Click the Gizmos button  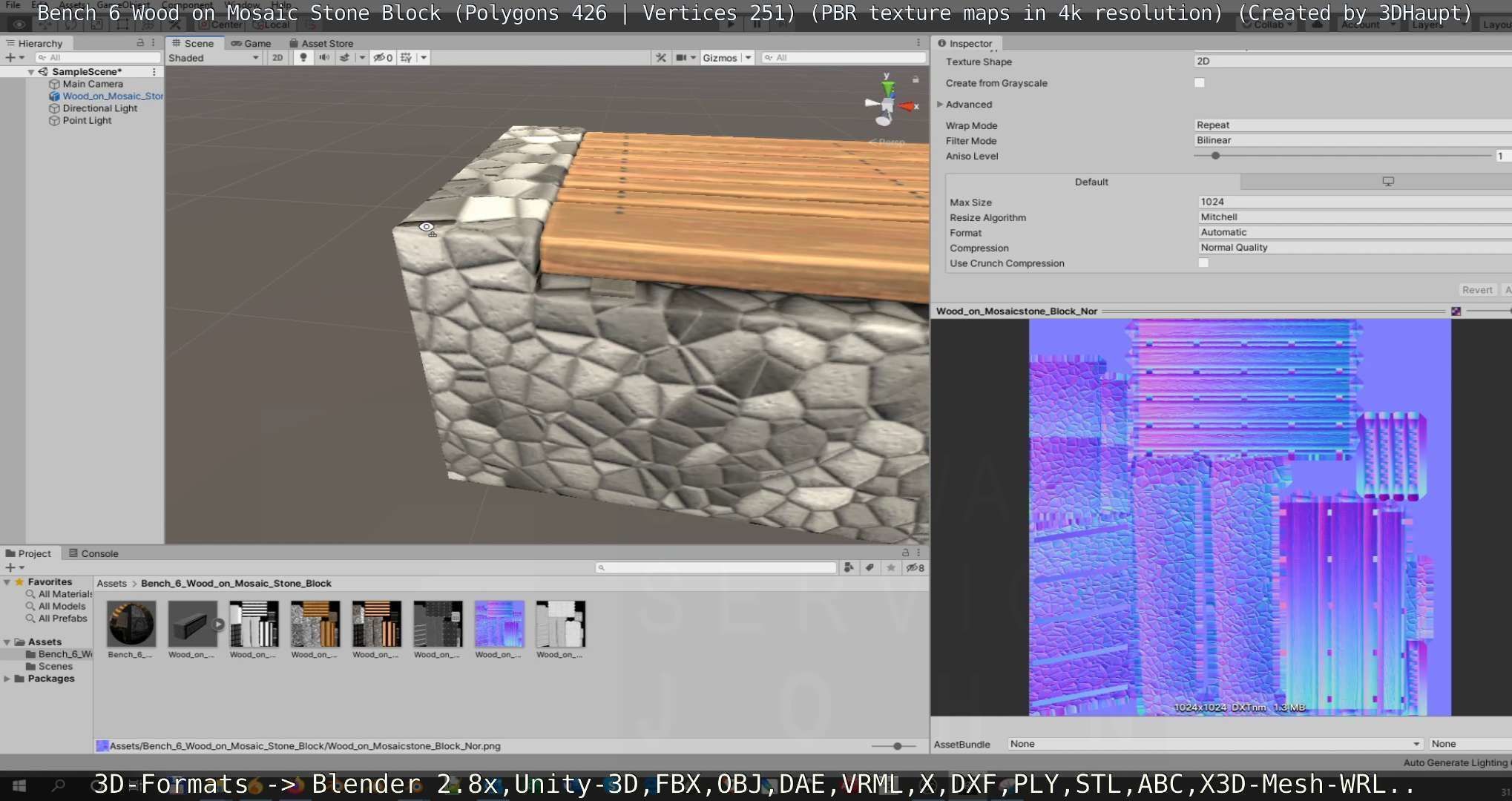(x=720, y=58)
